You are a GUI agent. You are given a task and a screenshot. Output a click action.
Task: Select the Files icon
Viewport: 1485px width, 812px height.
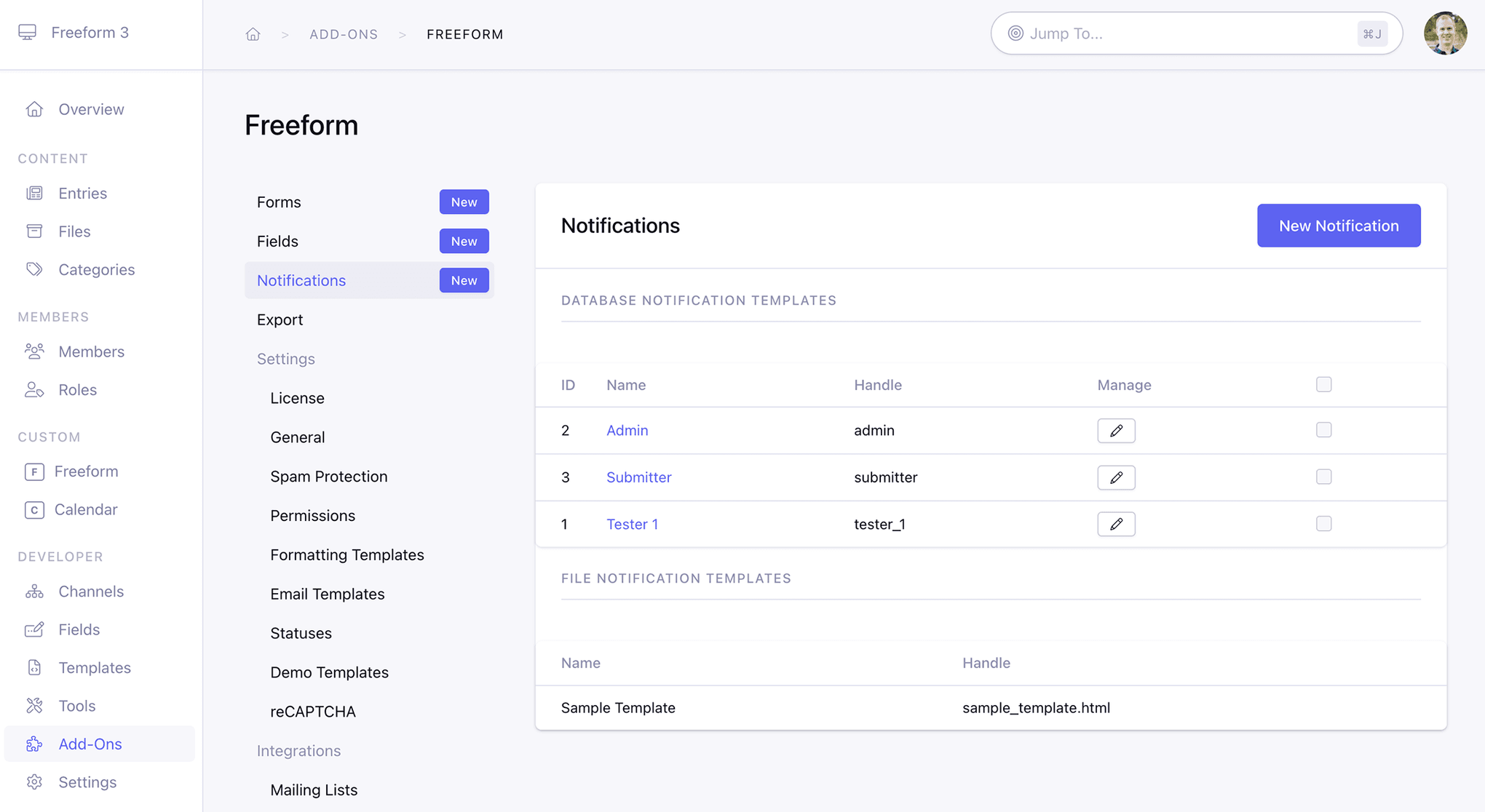(x=35, y=231)
